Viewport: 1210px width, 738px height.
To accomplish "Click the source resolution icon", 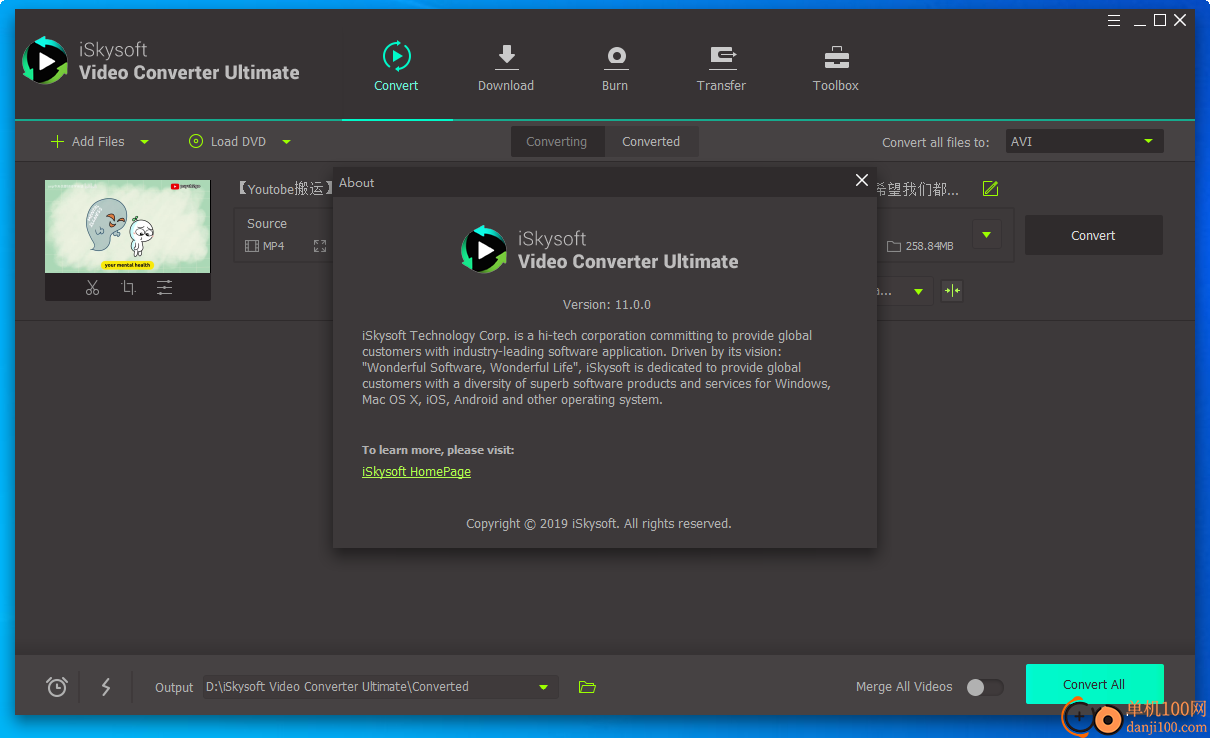I will coord(320,246).
